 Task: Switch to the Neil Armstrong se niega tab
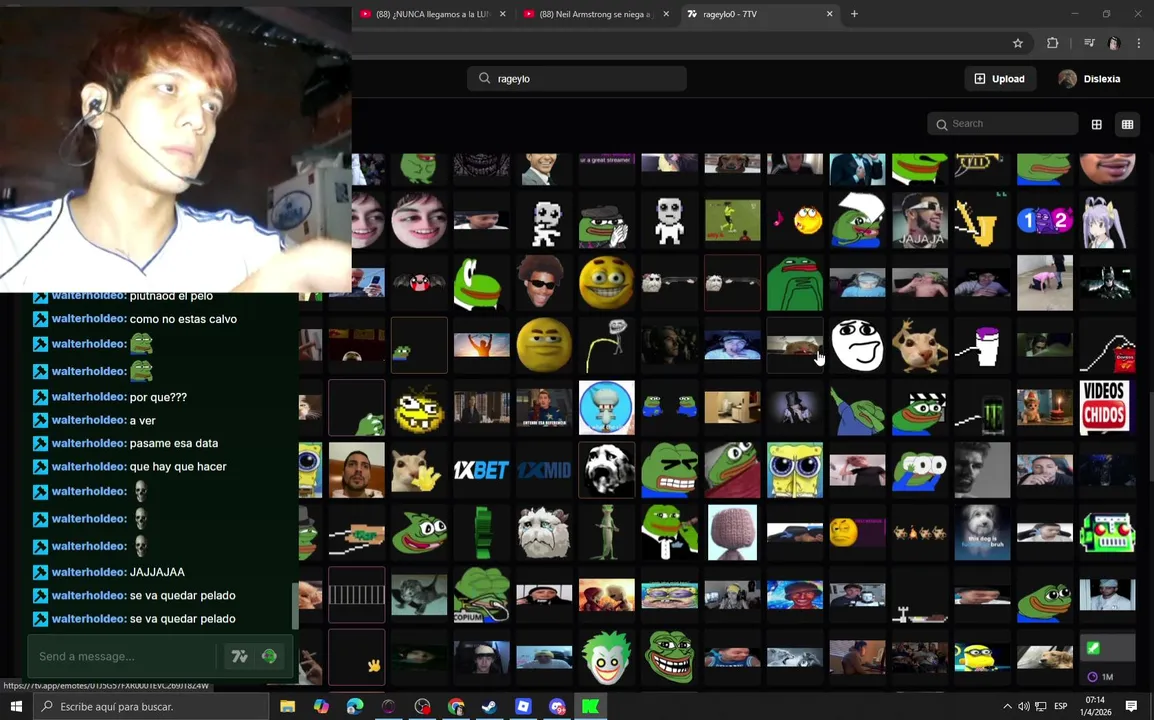tap(596, 14)
